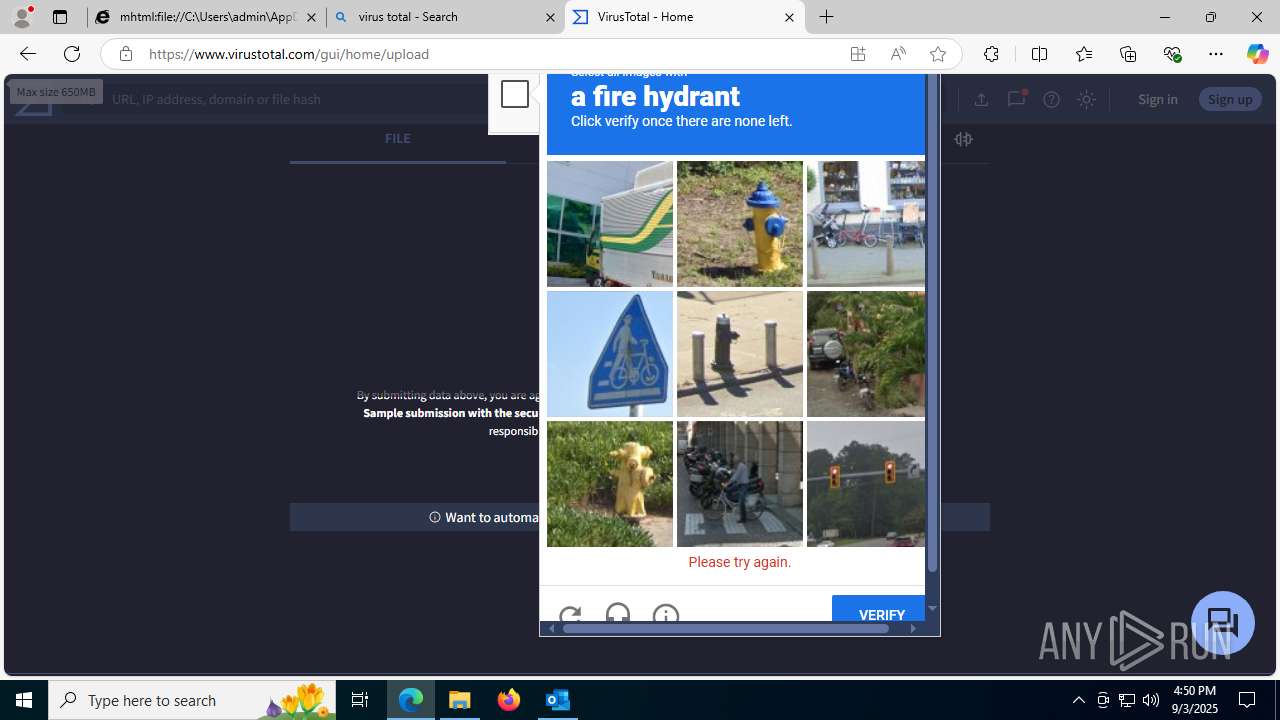This screenshot has height=720, width=1280.
Task: Click the VERIFY button
Action: coord(880,610)
